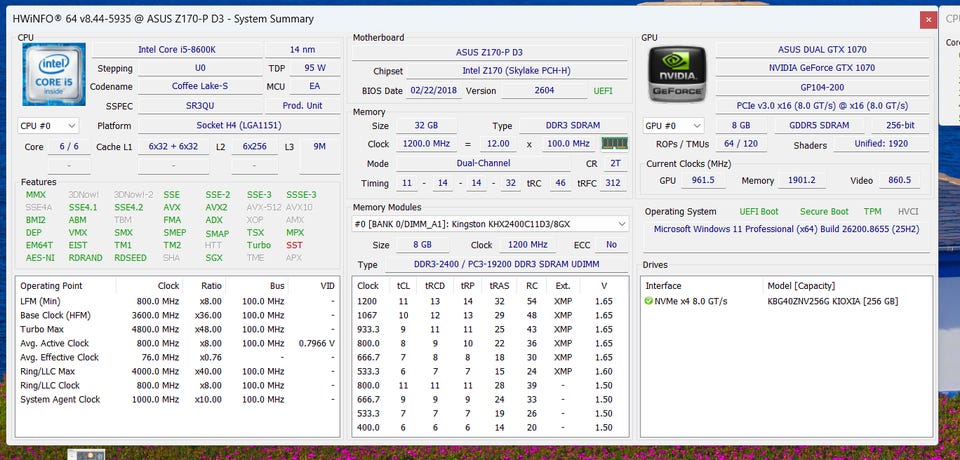Open the CPU #0 selector dropdown
The height and width of the screenshot is (460, 960).
point(48,126)
